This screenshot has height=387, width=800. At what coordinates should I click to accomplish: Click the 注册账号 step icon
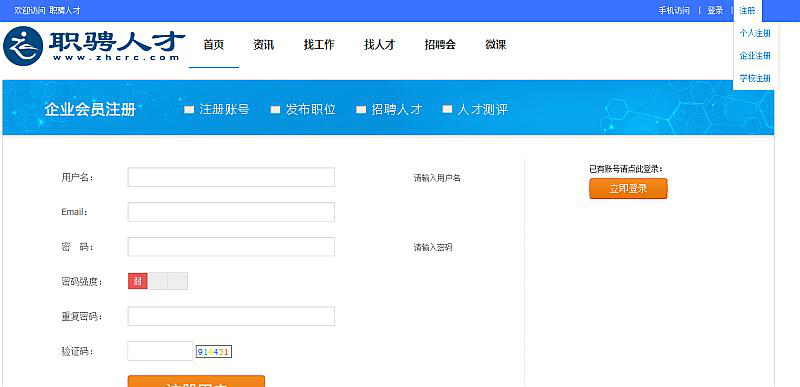(x=189, y=110)
